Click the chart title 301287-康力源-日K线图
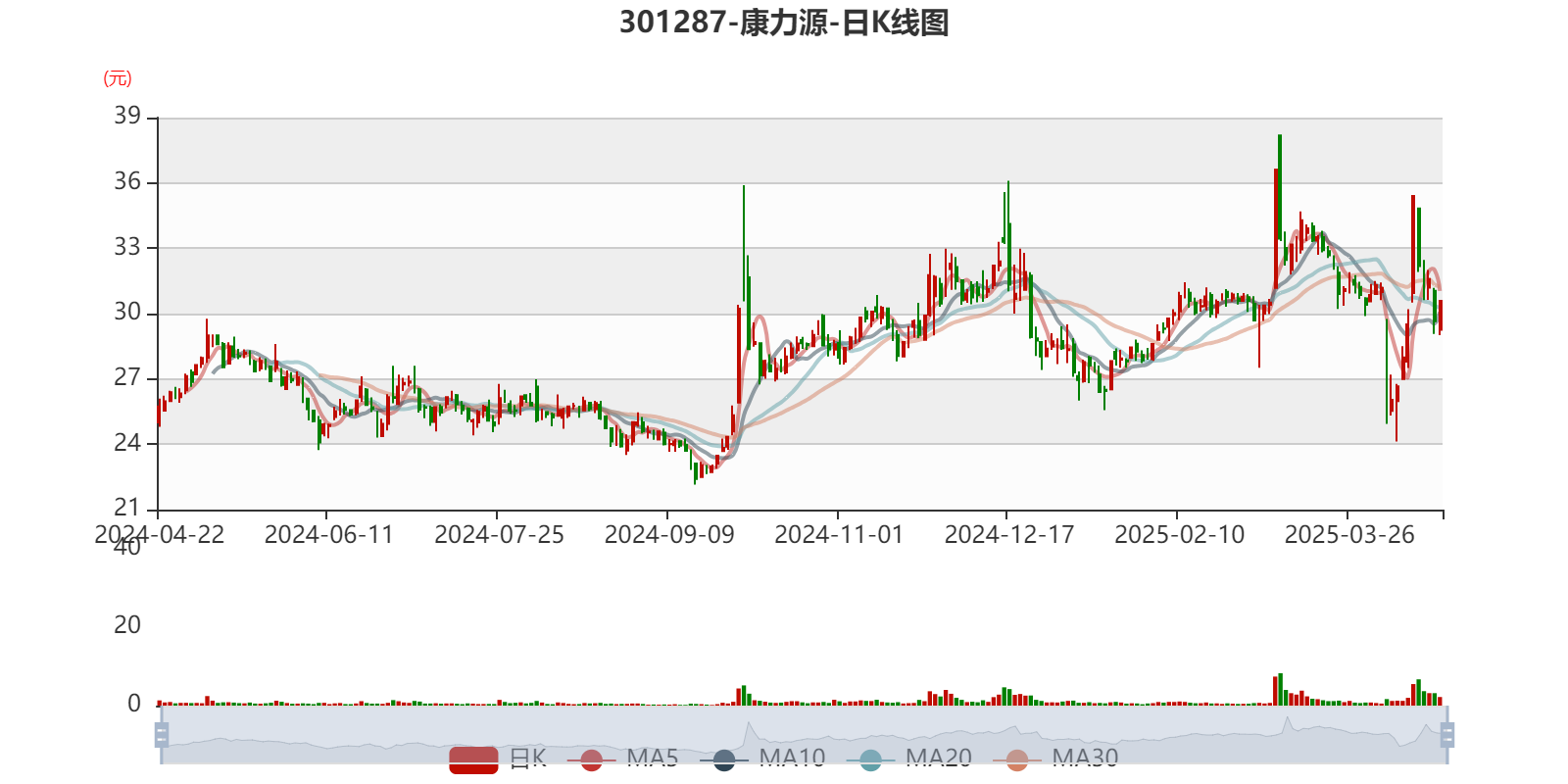Screen dimensions: 1568x784 click(x=784, y=22)
